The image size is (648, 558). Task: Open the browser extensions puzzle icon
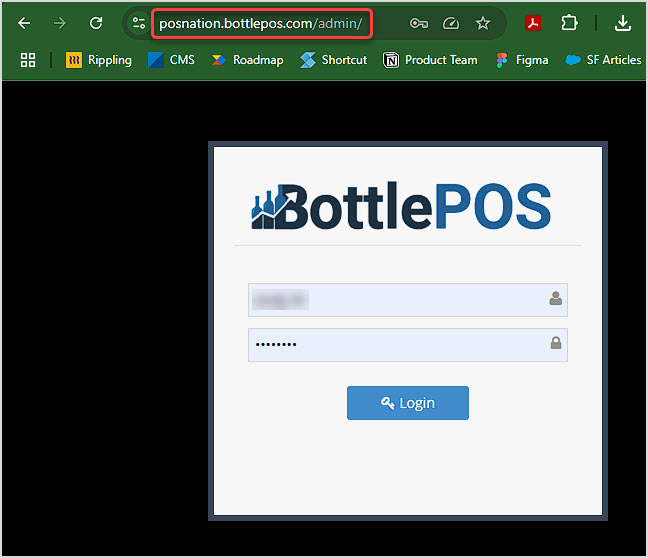tap(569, 23)
